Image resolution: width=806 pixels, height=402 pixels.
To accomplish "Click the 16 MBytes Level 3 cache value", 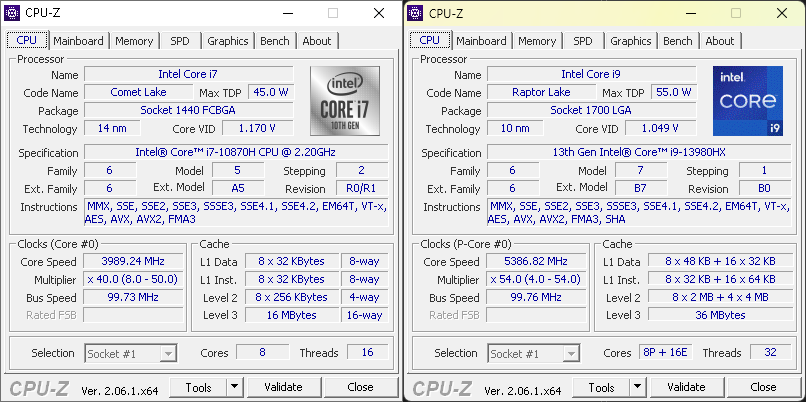I will tap(291, 315).
